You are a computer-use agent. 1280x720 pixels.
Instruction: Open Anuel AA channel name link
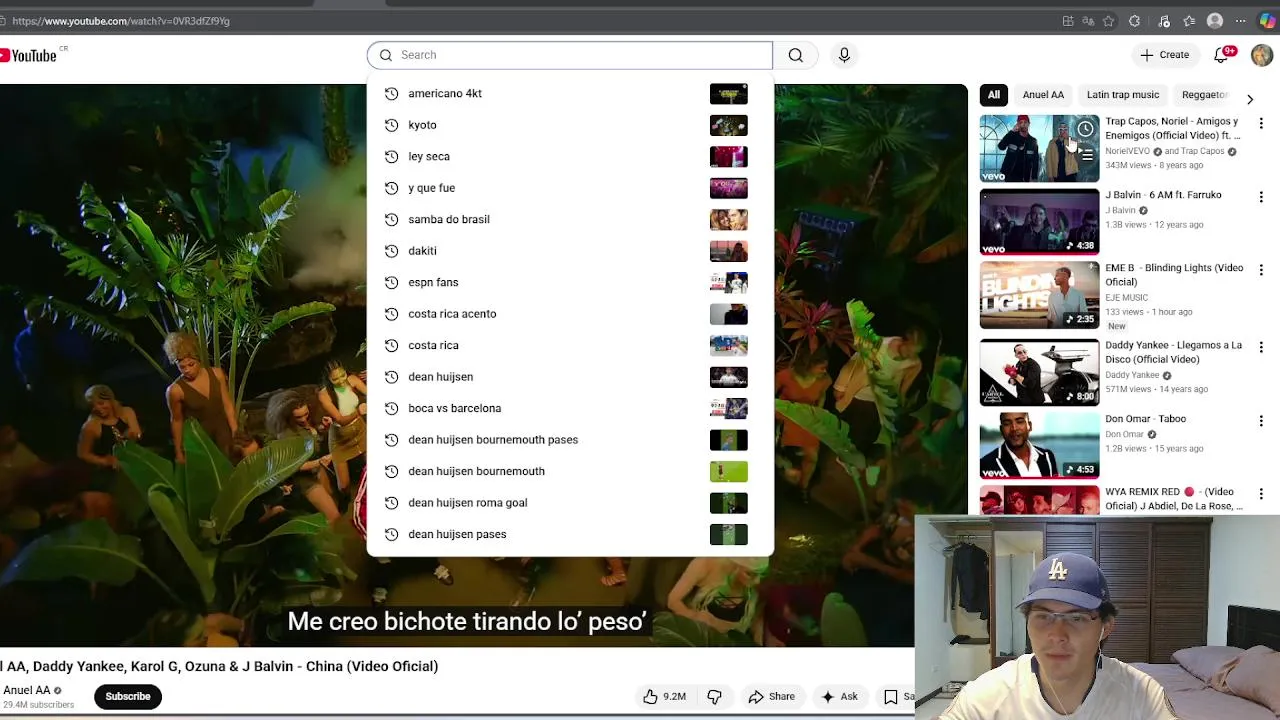26,690
